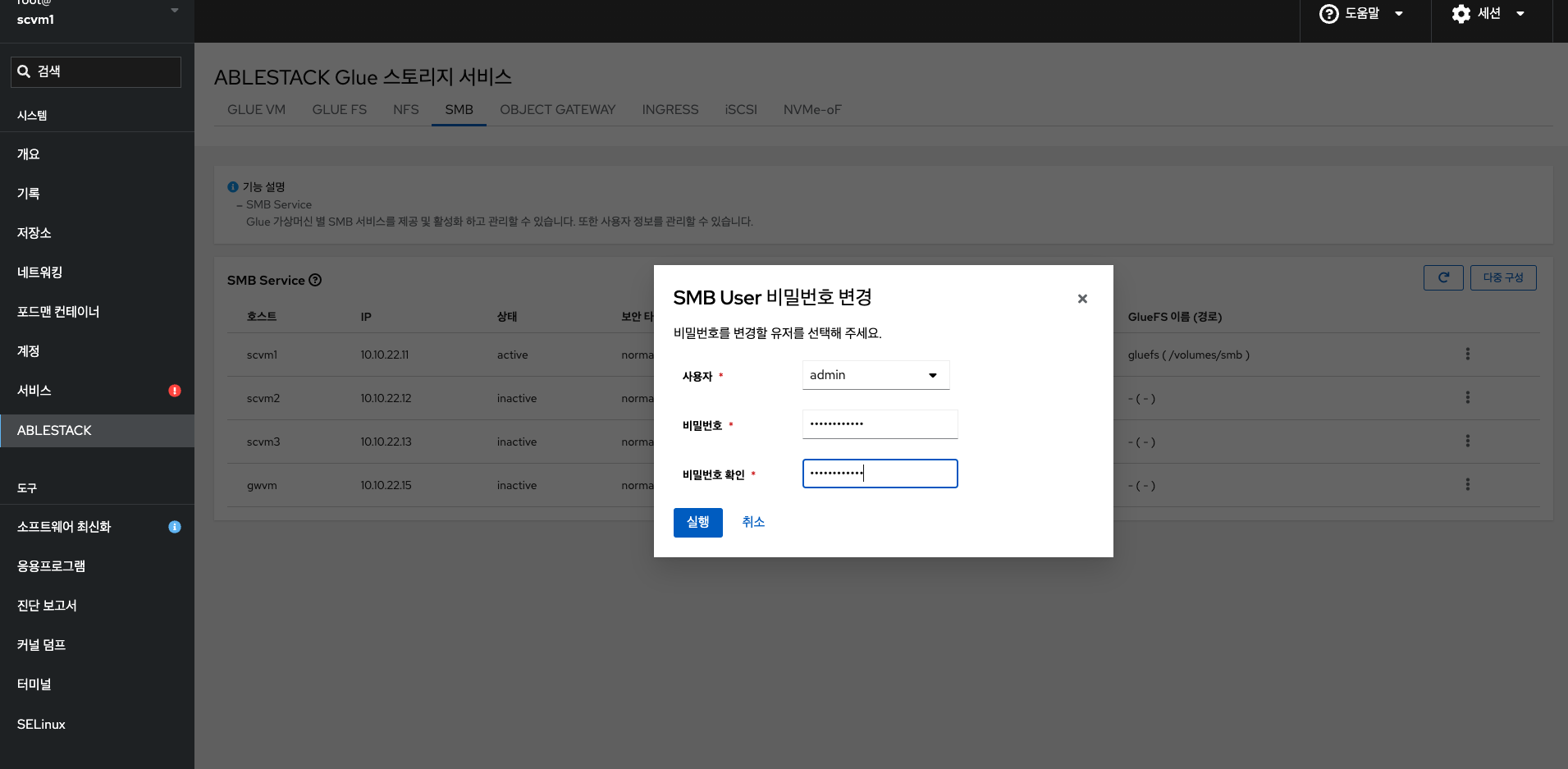The height and width of the screenshot is (769, 1568).
Task: Open kebab menu for scvm3 row
Action: (x=1467, y=442)
